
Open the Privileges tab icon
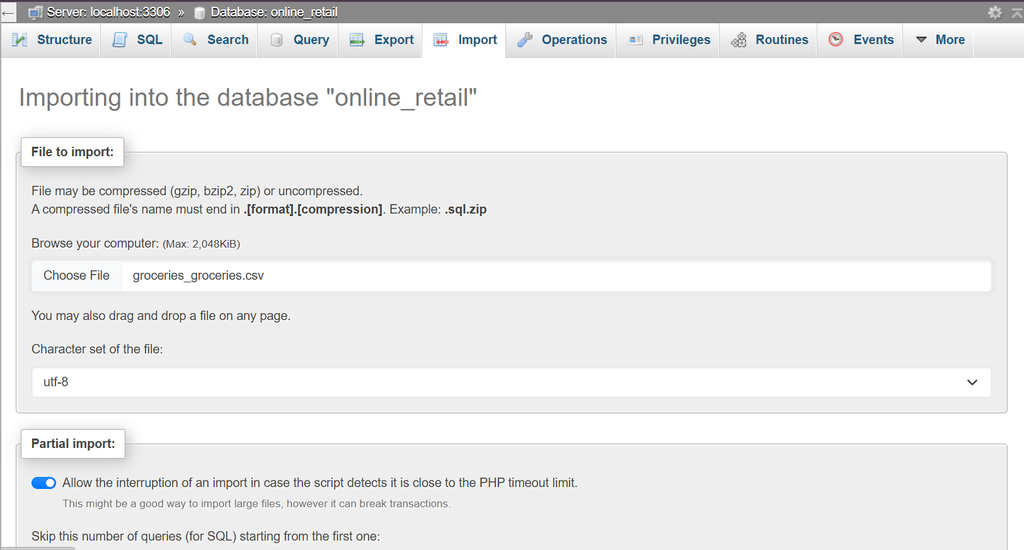[635, 40]
